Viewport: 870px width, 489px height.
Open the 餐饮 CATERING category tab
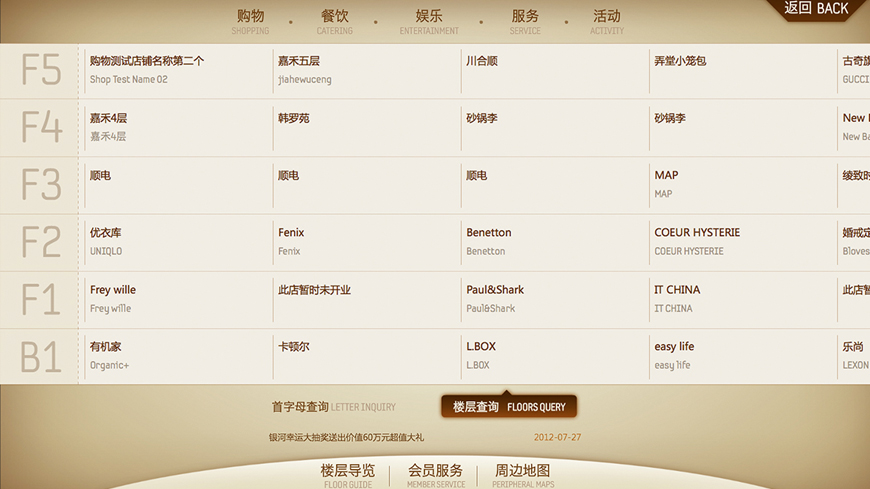335,22
